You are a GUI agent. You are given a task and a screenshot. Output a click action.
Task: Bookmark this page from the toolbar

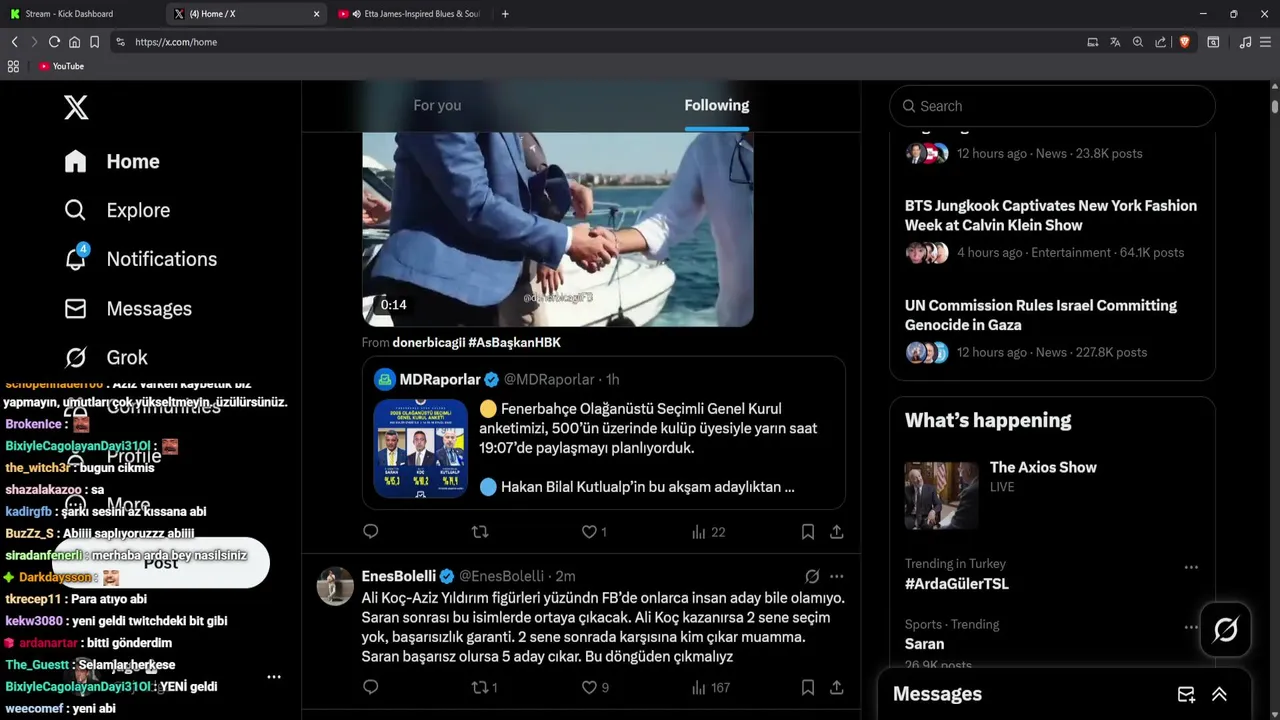point(94,42)
